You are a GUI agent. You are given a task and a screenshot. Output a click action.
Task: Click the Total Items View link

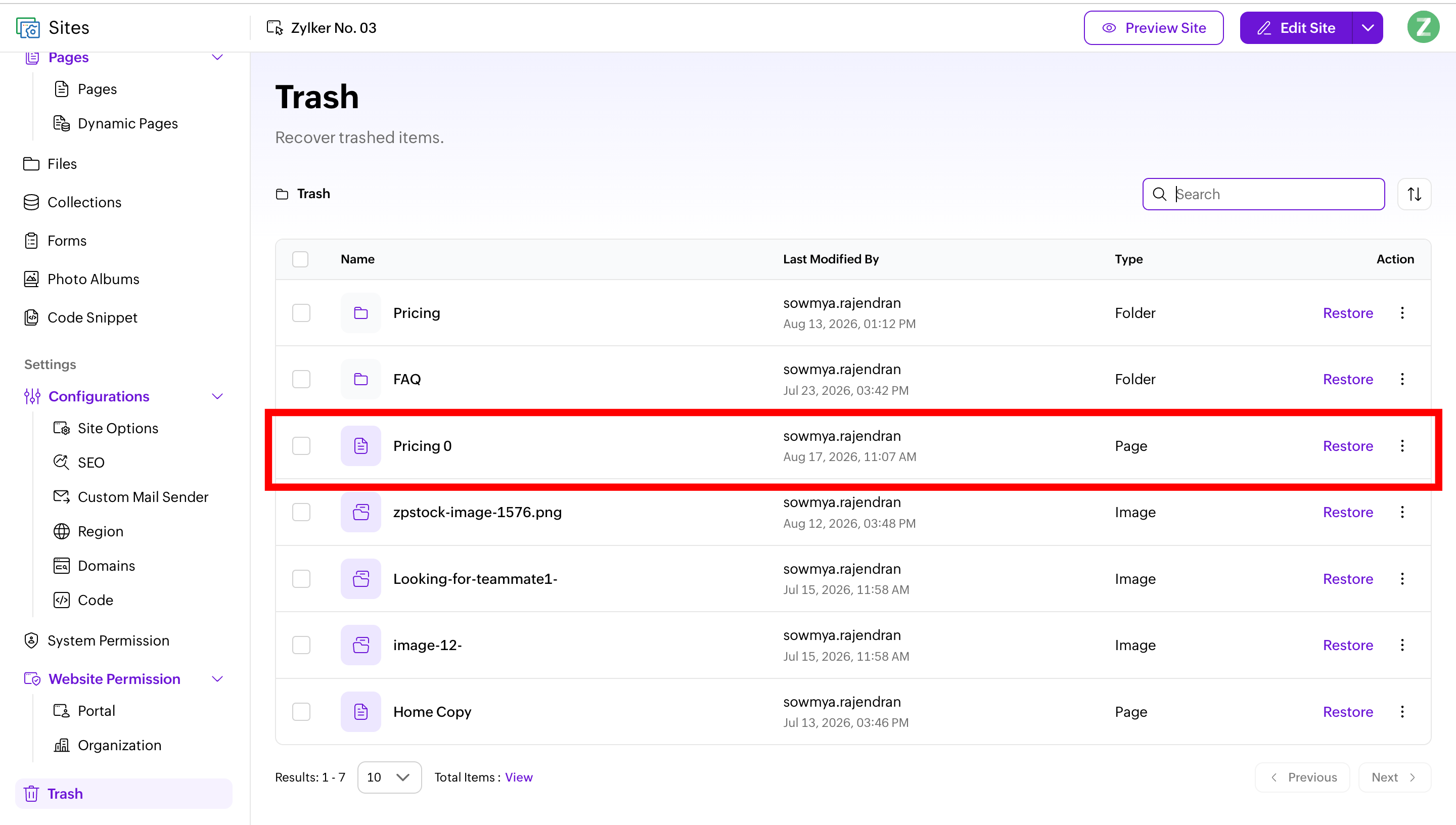pyautogui.click(x=518, y=777)
